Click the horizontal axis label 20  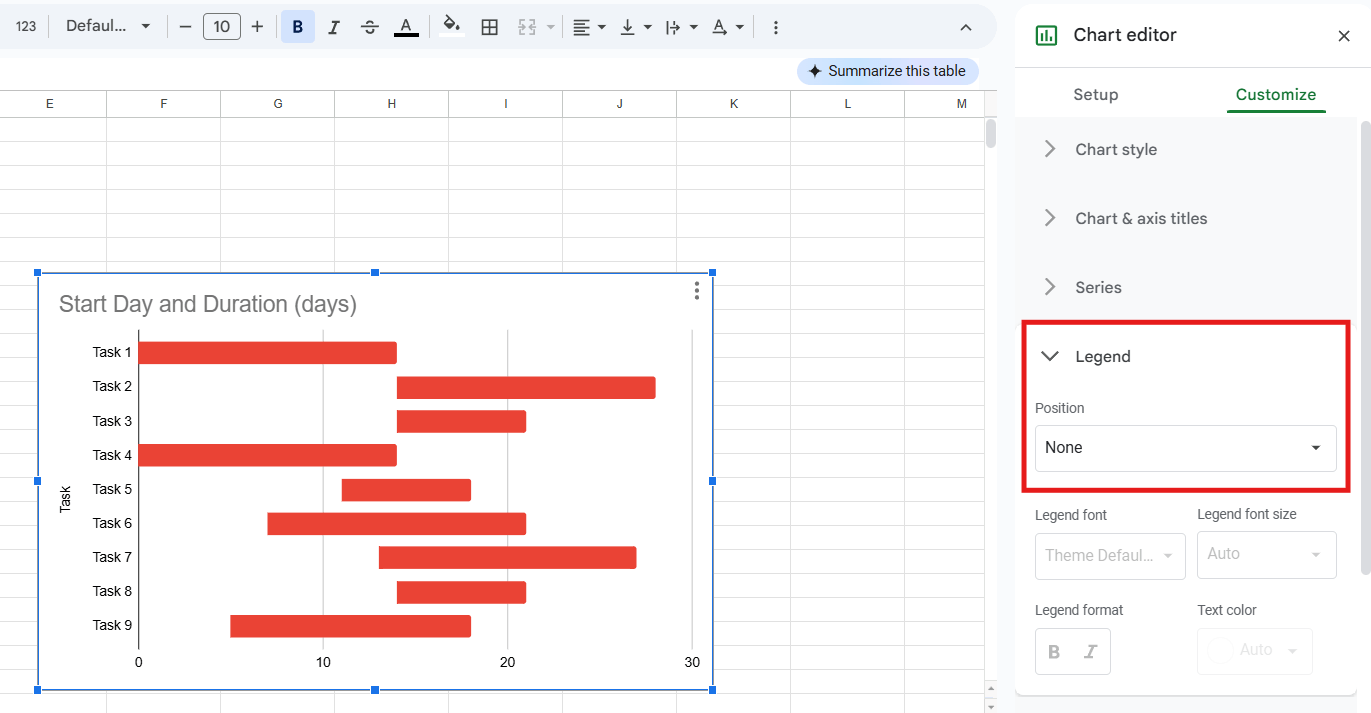(x=508, y=662)
